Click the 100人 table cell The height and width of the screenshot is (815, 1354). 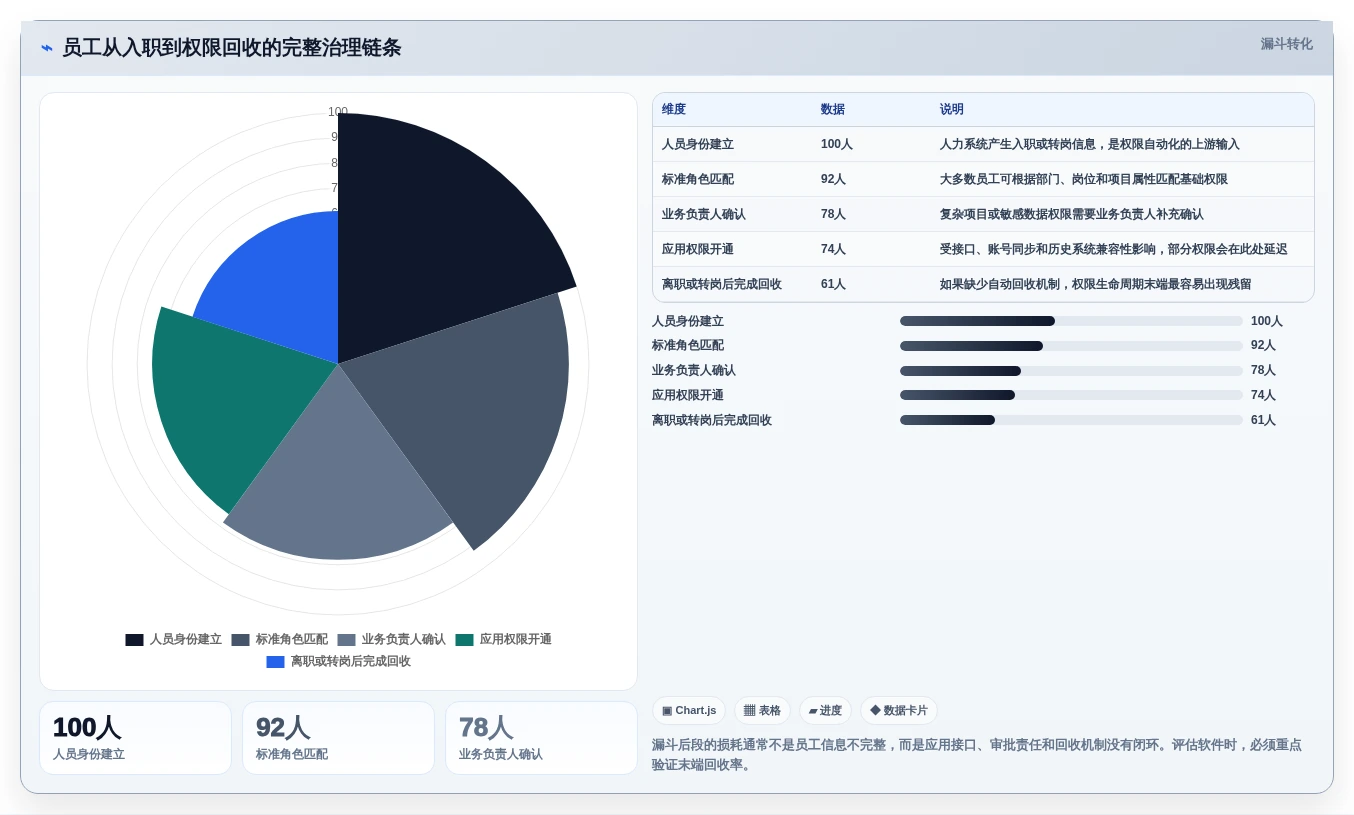coord(837,144)
